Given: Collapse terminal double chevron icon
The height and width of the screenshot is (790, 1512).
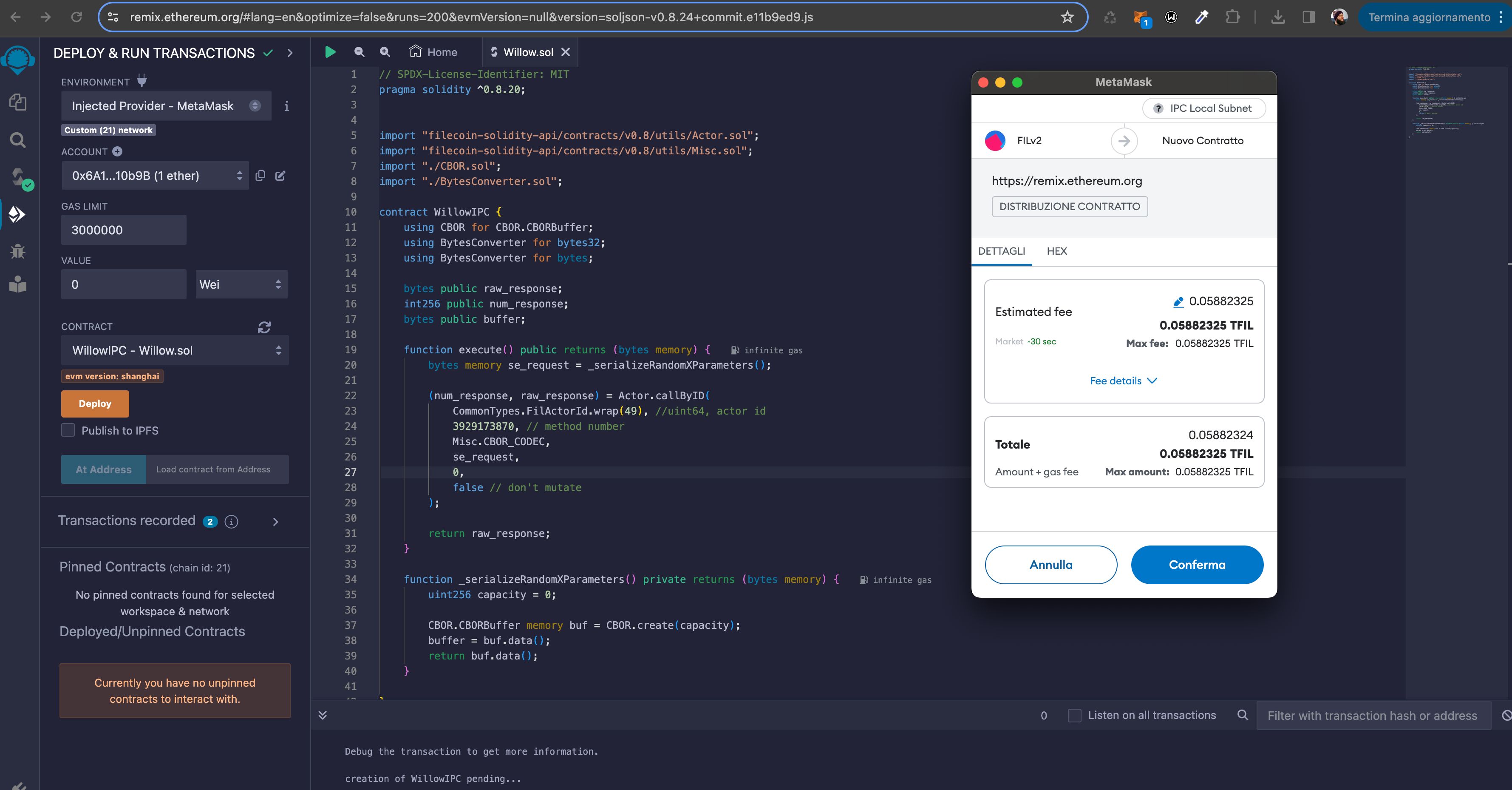Looking at the screenshot, I should pyautogui.click(x=323, y=715).
